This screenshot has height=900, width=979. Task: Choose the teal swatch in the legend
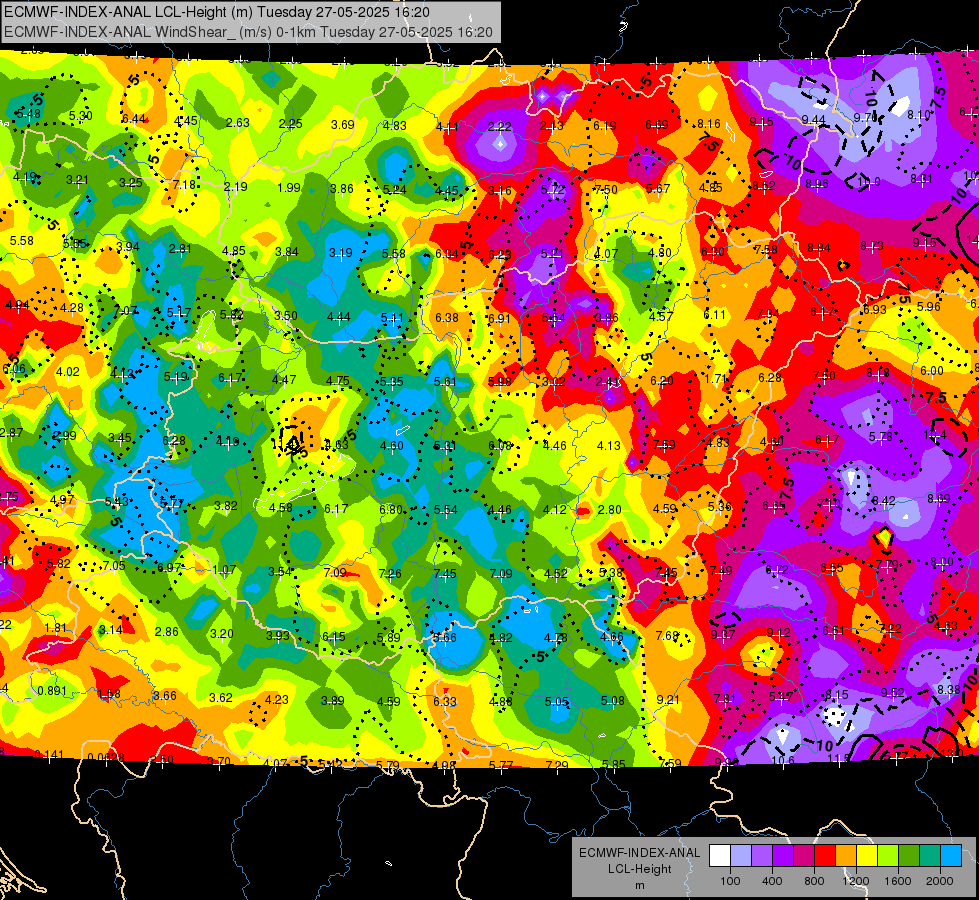point(930,856)
